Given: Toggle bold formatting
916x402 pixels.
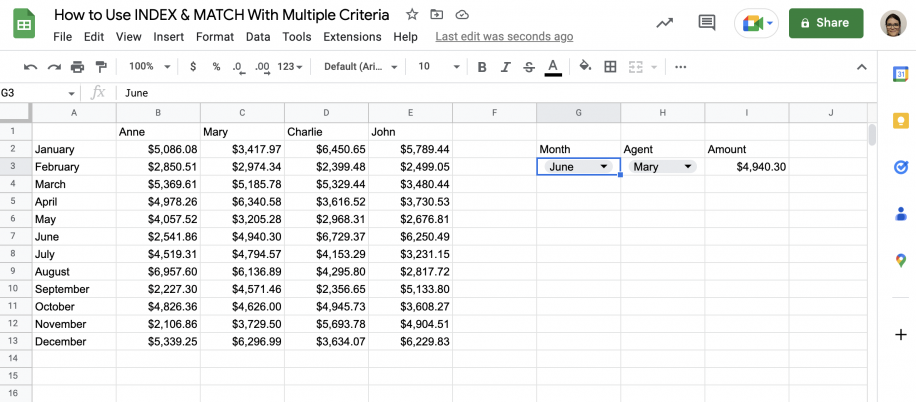Looking at the screenshot, I should (482, 67).
